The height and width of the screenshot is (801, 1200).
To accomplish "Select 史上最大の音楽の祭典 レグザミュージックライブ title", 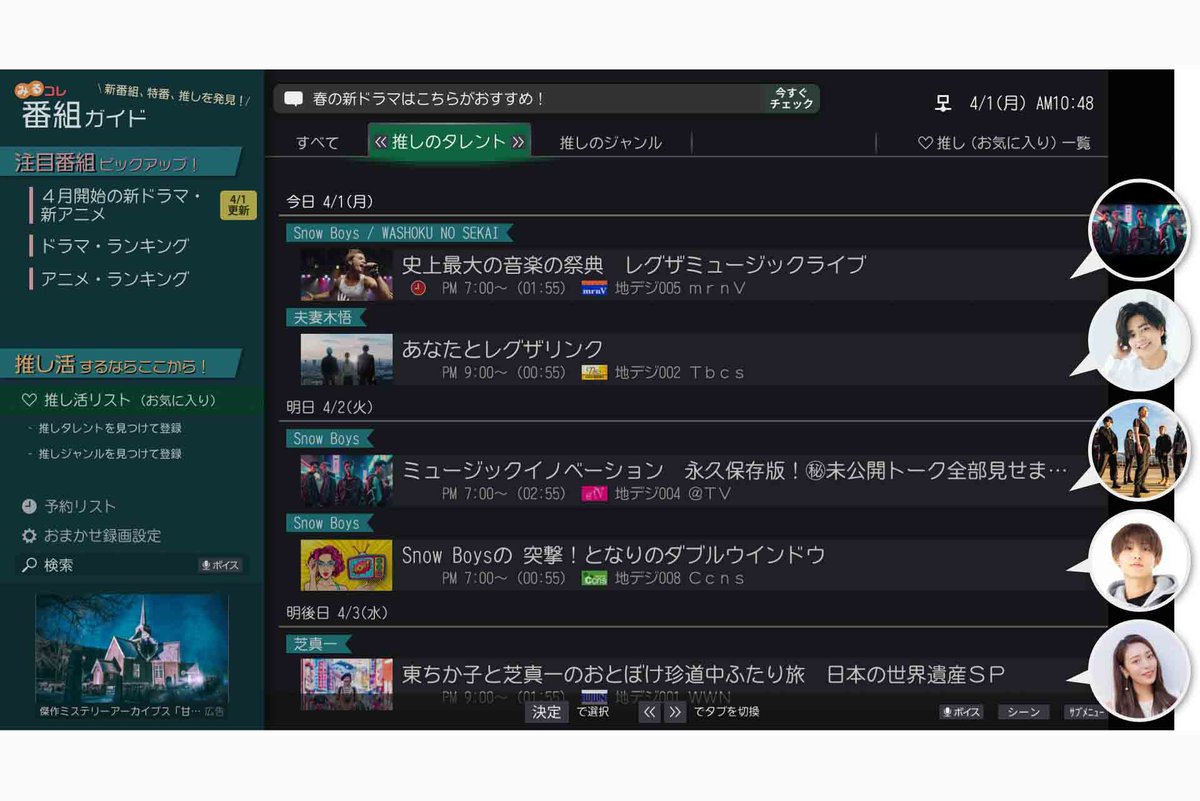I will click(633, 265).
